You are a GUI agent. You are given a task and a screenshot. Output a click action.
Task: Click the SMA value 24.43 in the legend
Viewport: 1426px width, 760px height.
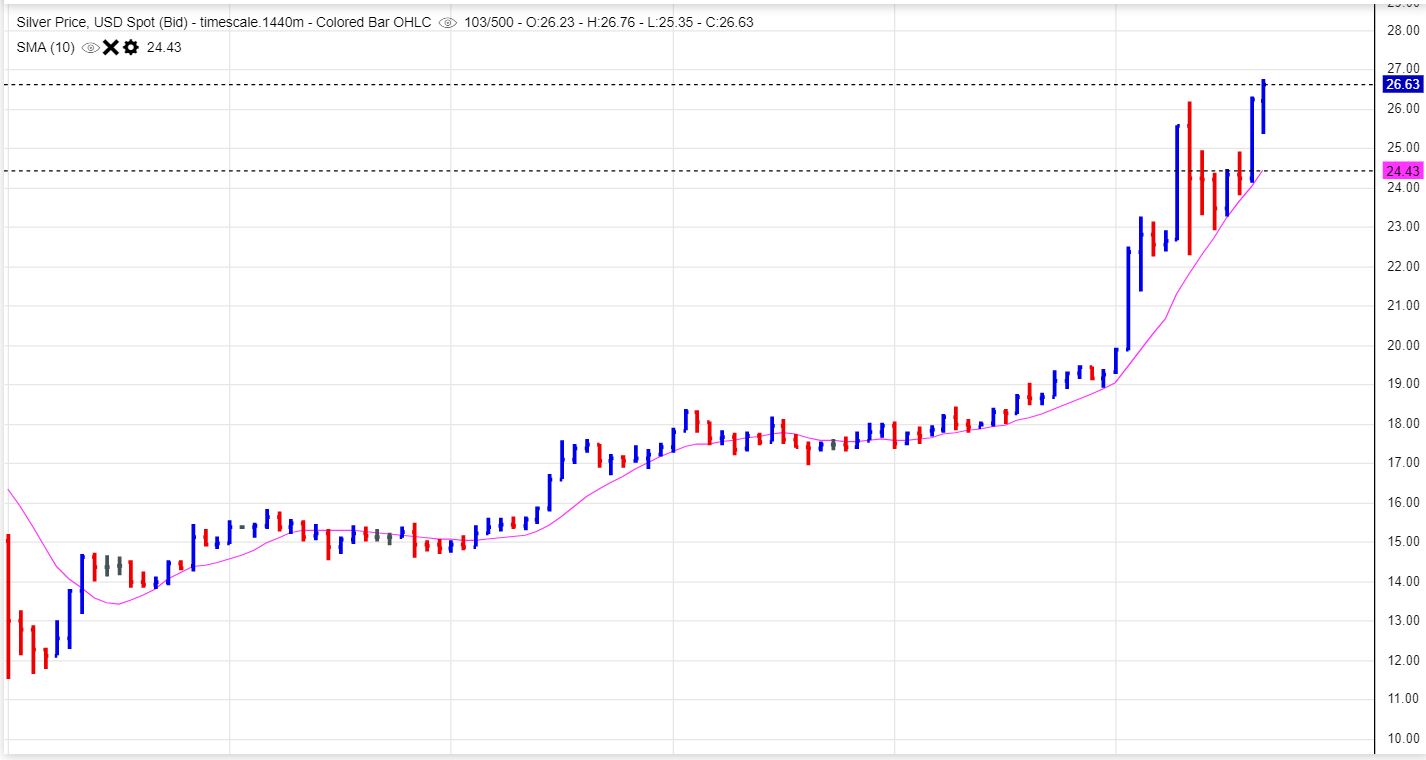[x=164, y=47]
